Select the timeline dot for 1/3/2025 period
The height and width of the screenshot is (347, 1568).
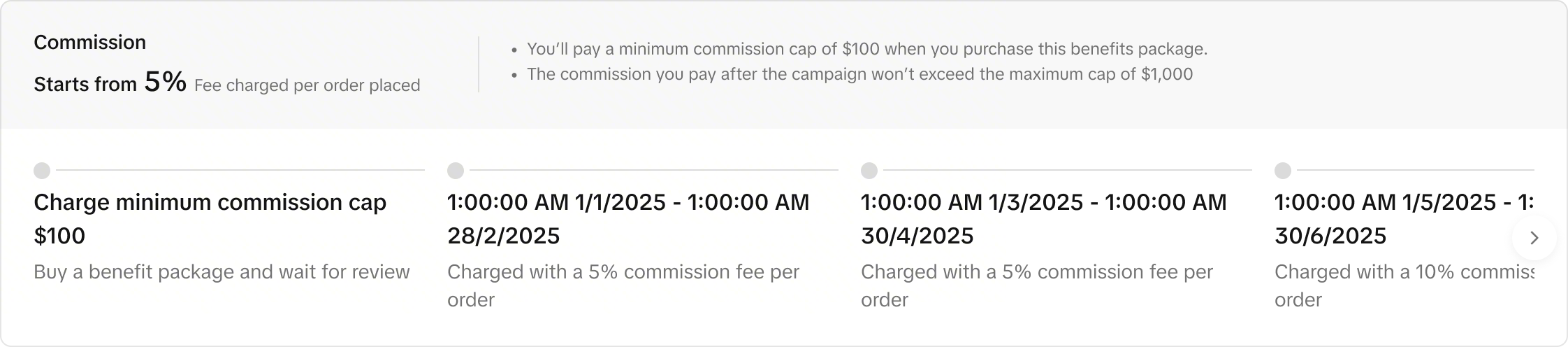pyautogui.click(x=869, y=171)
